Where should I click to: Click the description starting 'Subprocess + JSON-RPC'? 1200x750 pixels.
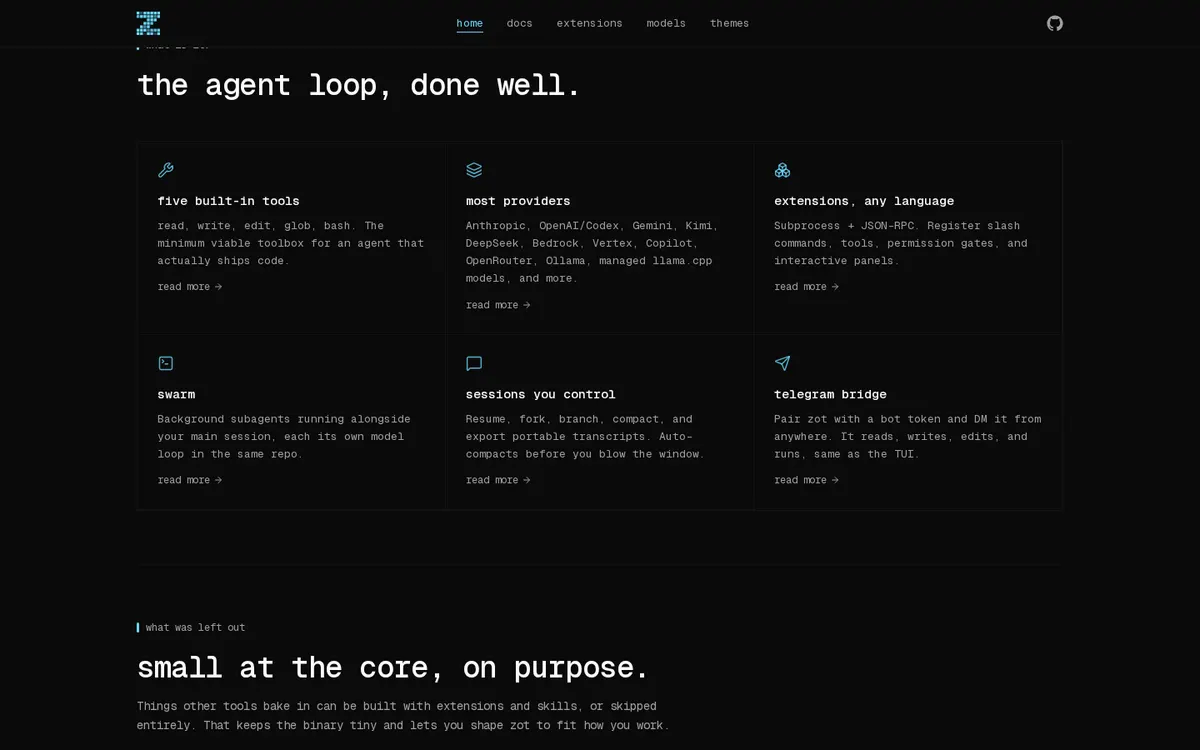(x=901, y=243)
